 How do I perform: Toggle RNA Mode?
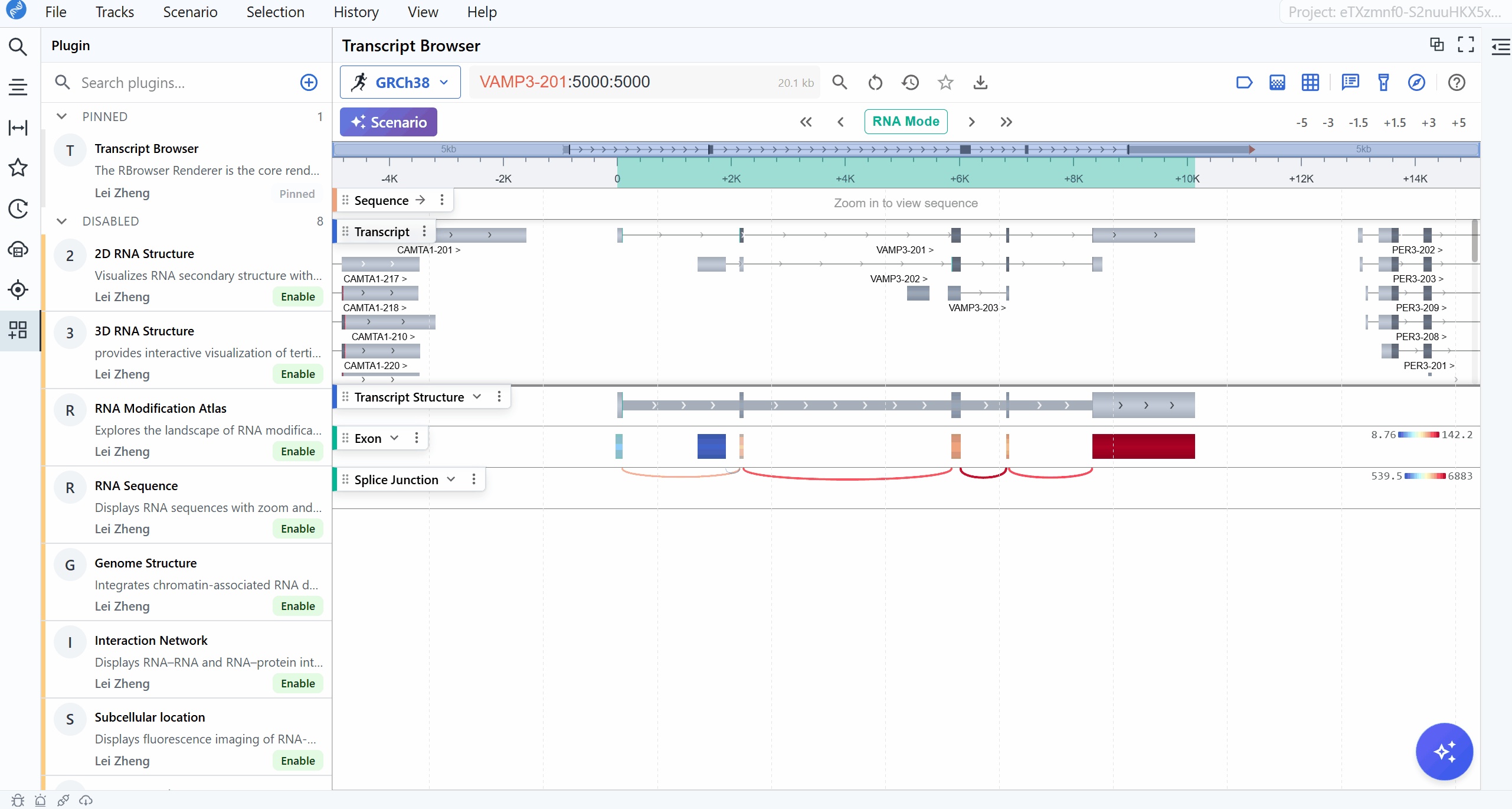pos(906,122)
